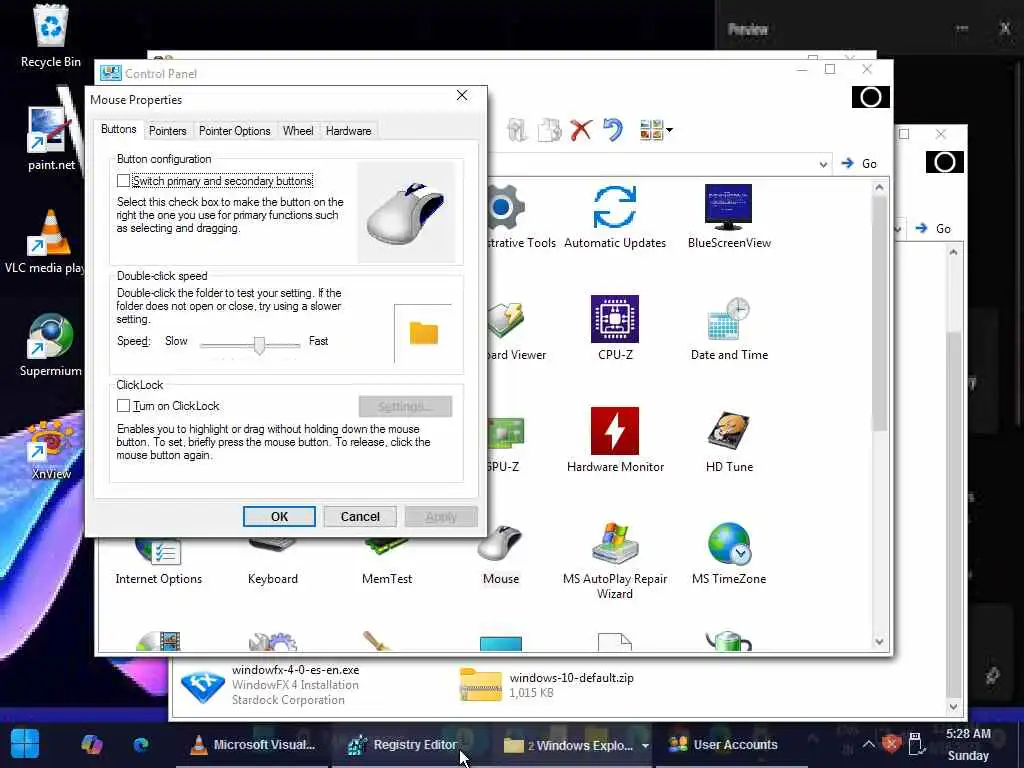Click the copy-to toolbar icon in Control Panel
The image size is (1024, 768).
point(549,130)
